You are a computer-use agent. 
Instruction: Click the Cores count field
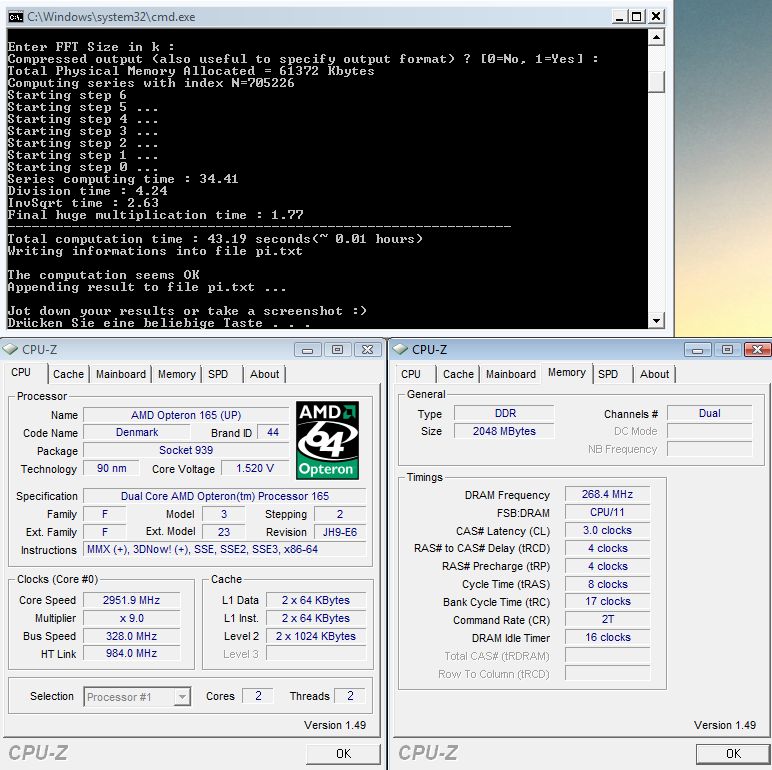tap(258, 696)
